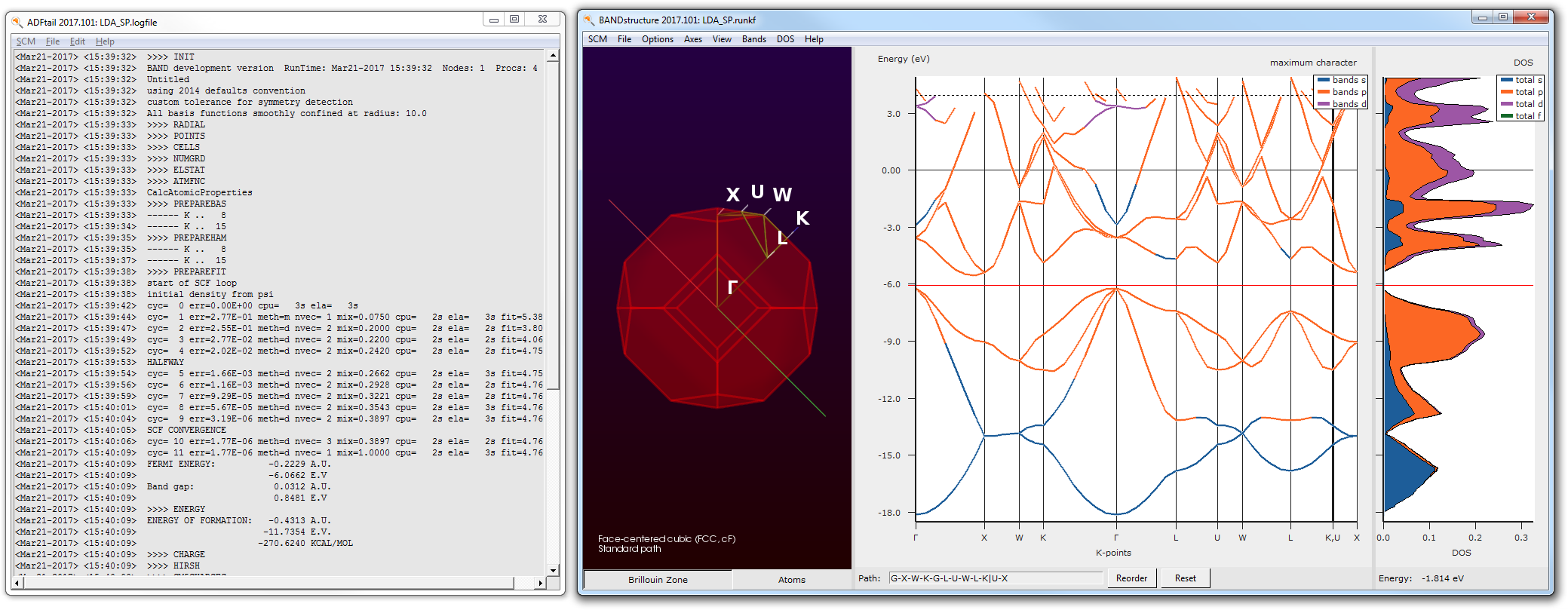Maximize the ADFtail logfile window
1568x610 pixels.
click(x=514, y=20)
